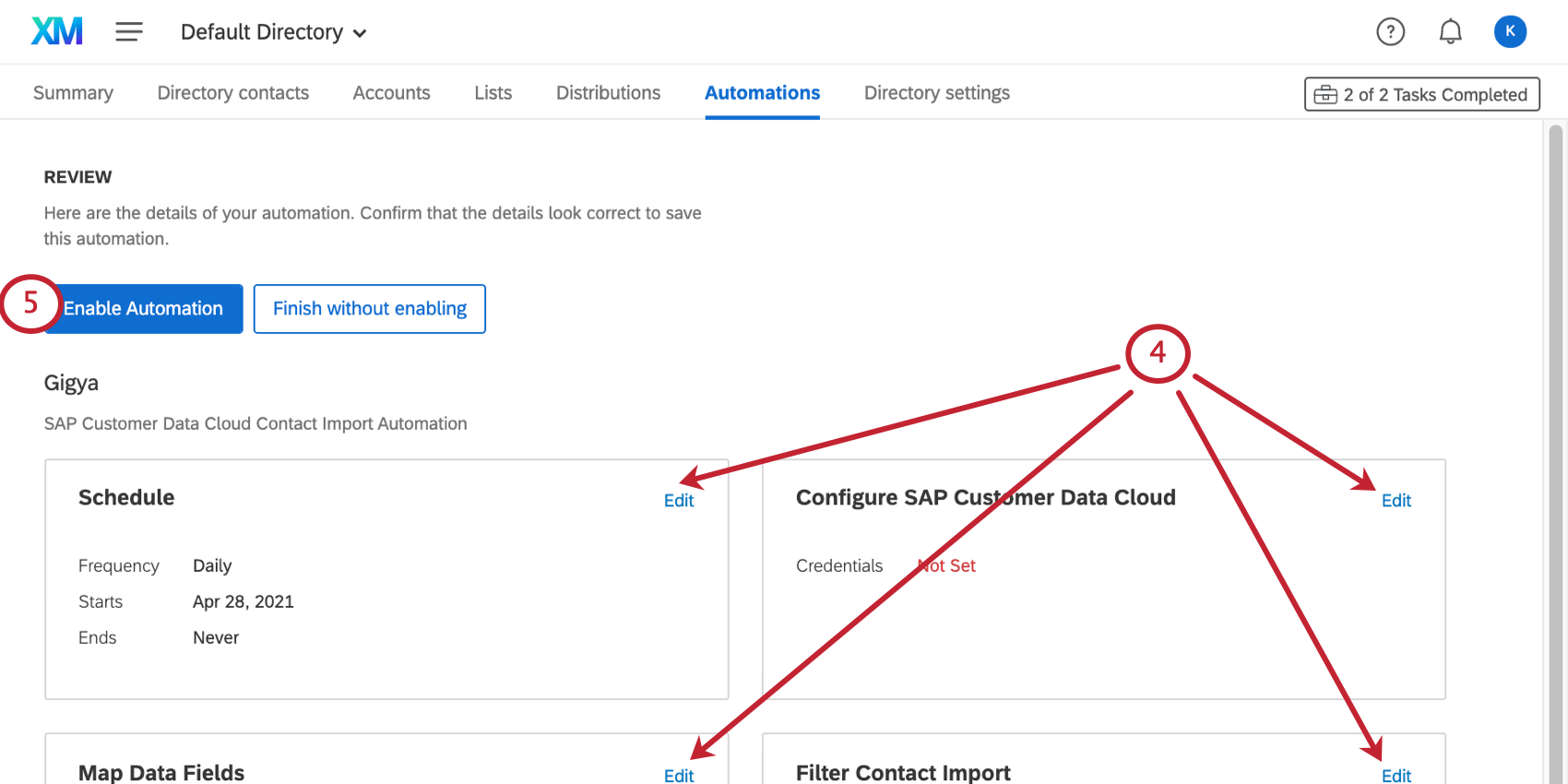The image size is (1568, 784).
Task: Click 'SAP Customer Data Cloud Contact Import Automation' text
Action: [255, 423]
